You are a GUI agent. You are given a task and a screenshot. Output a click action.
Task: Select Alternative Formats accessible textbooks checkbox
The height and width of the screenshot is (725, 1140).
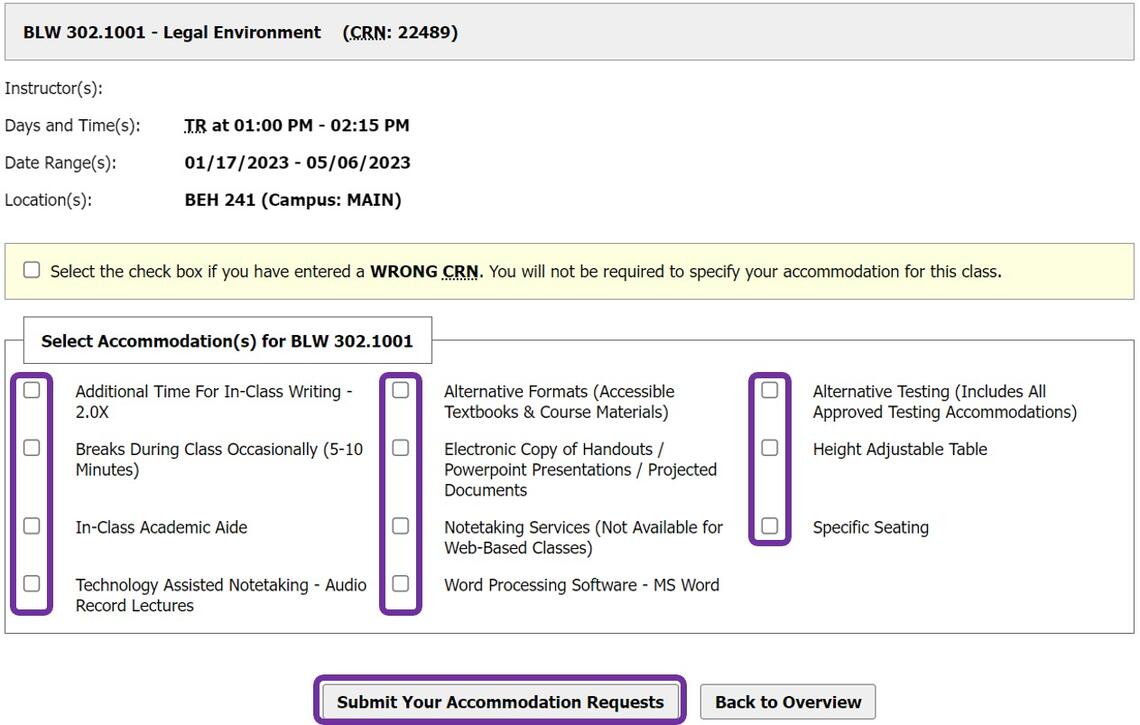(400, 390)
